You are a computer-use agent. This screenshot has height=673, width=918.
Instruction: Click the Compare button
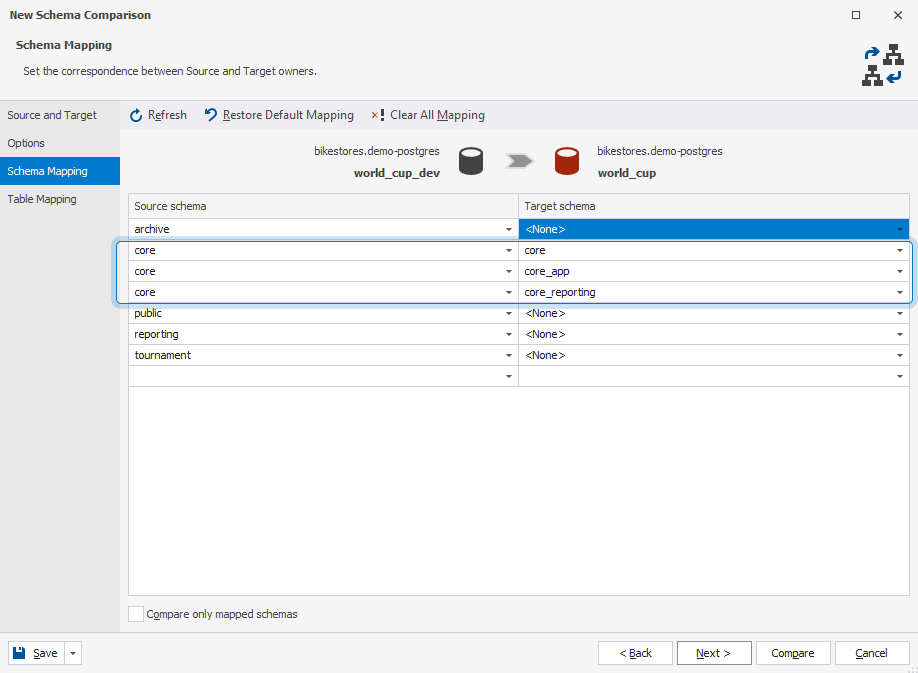[793, 653]
